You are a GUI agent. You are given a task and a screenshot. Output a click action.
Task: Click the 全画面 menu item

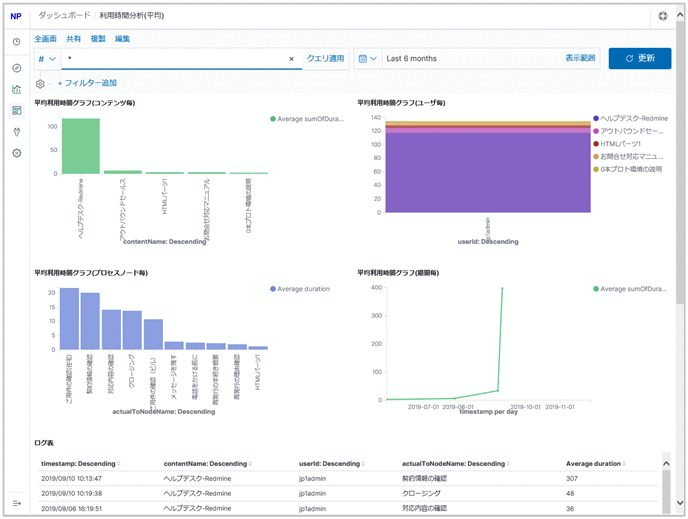(45, 38)
